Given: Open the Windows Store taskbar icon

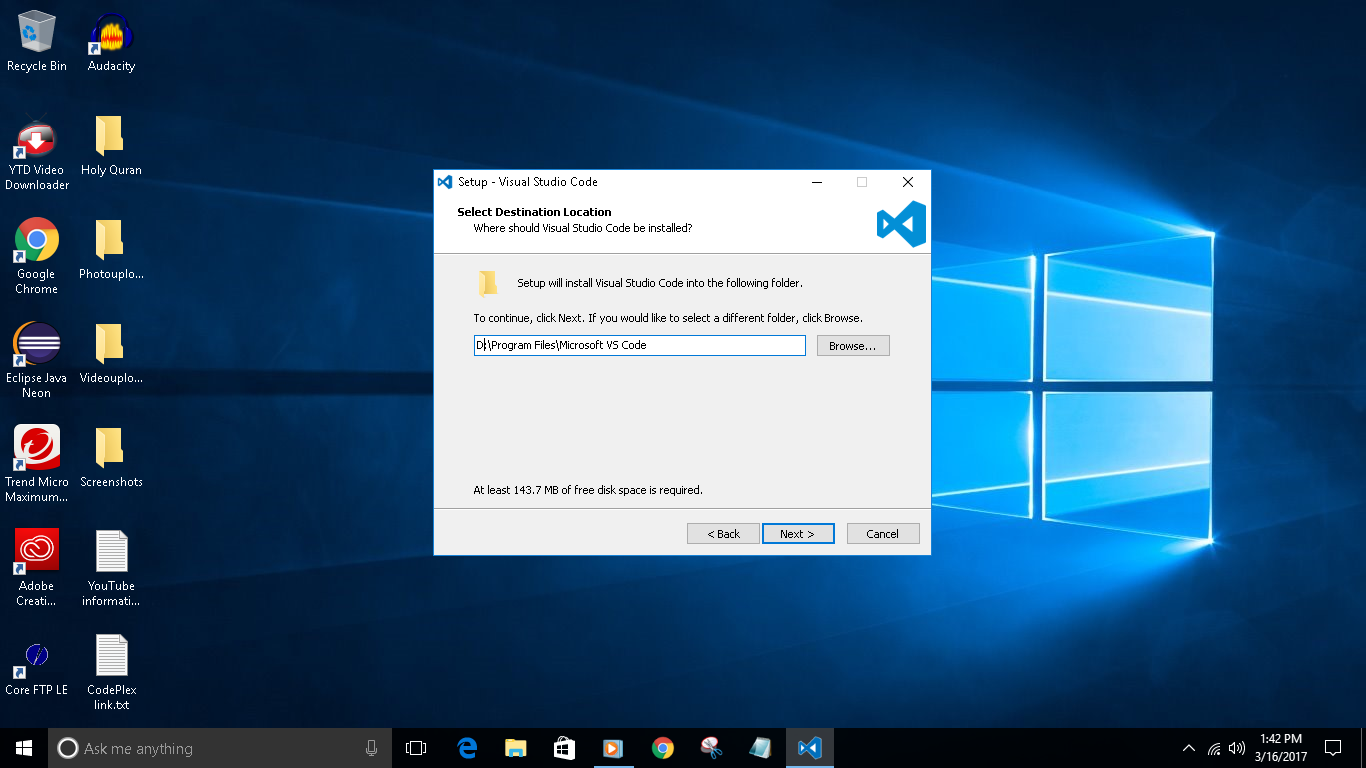Looking at the screenshot, I should pos(564,748).
